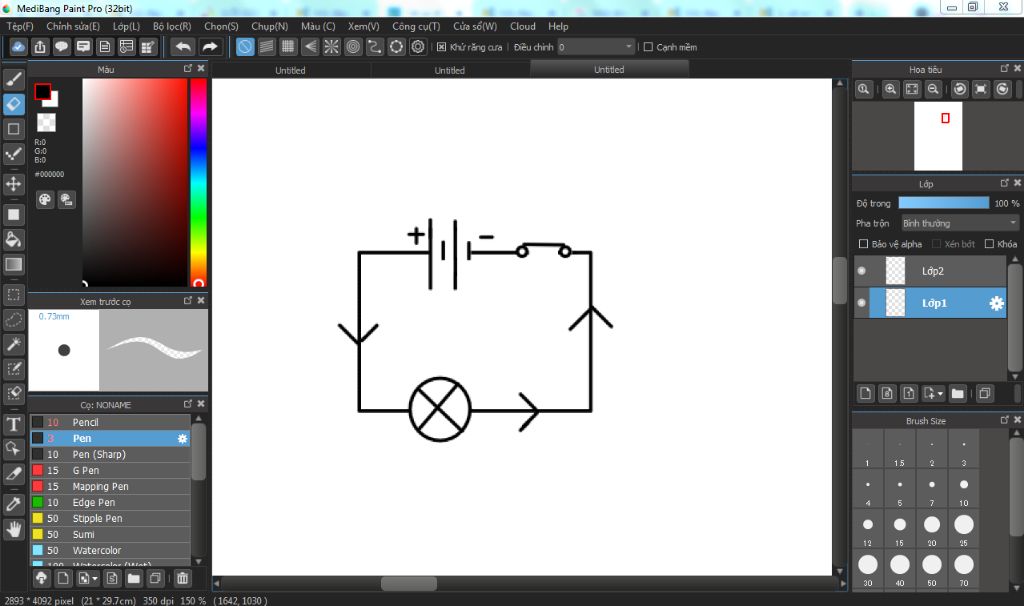This screenshot has width=1024, height=606.
Task: Adjust the Độ trong opacity slider
Action: (x=944, y=203)
